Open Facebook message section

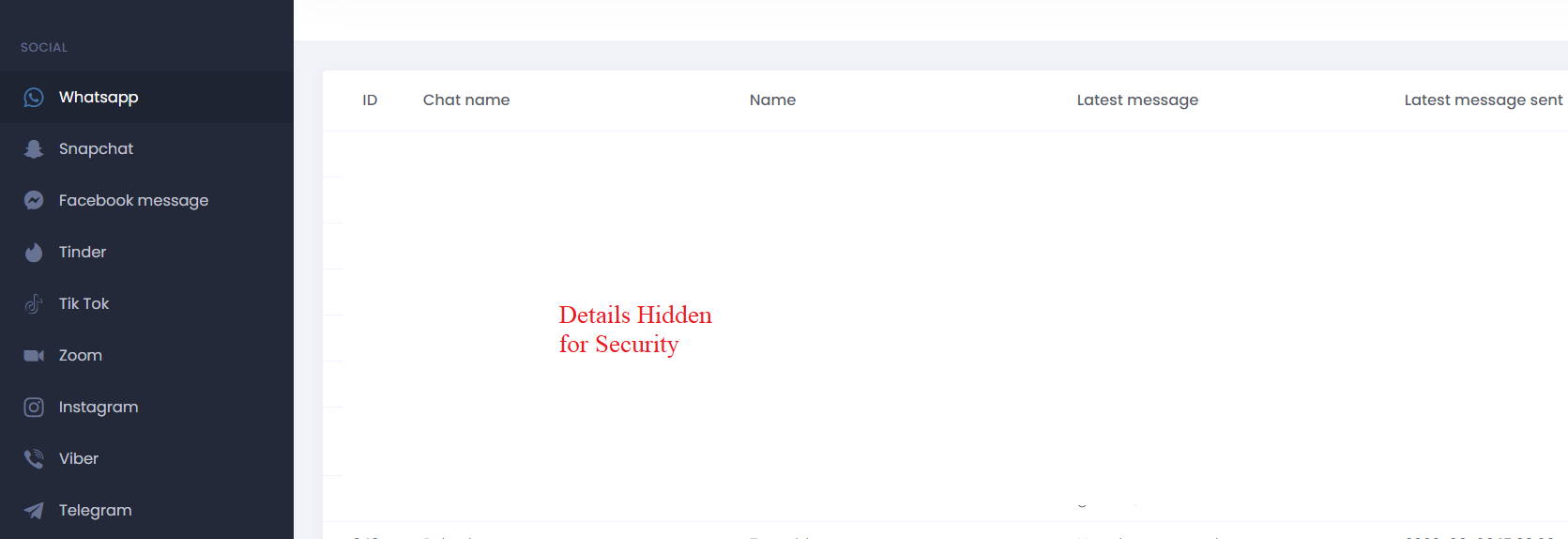pos(146,201)
